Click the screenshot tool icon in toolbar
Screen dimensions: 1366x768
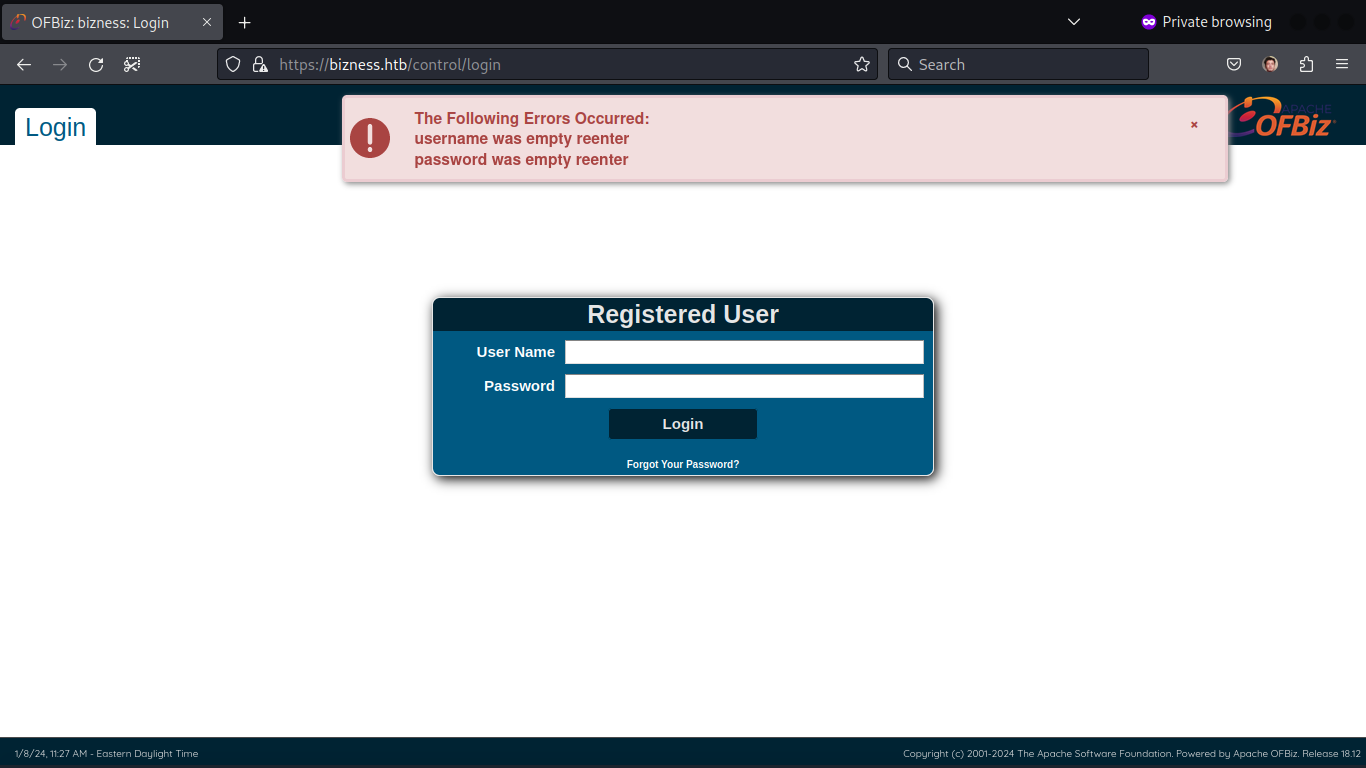tap(132, 65)
